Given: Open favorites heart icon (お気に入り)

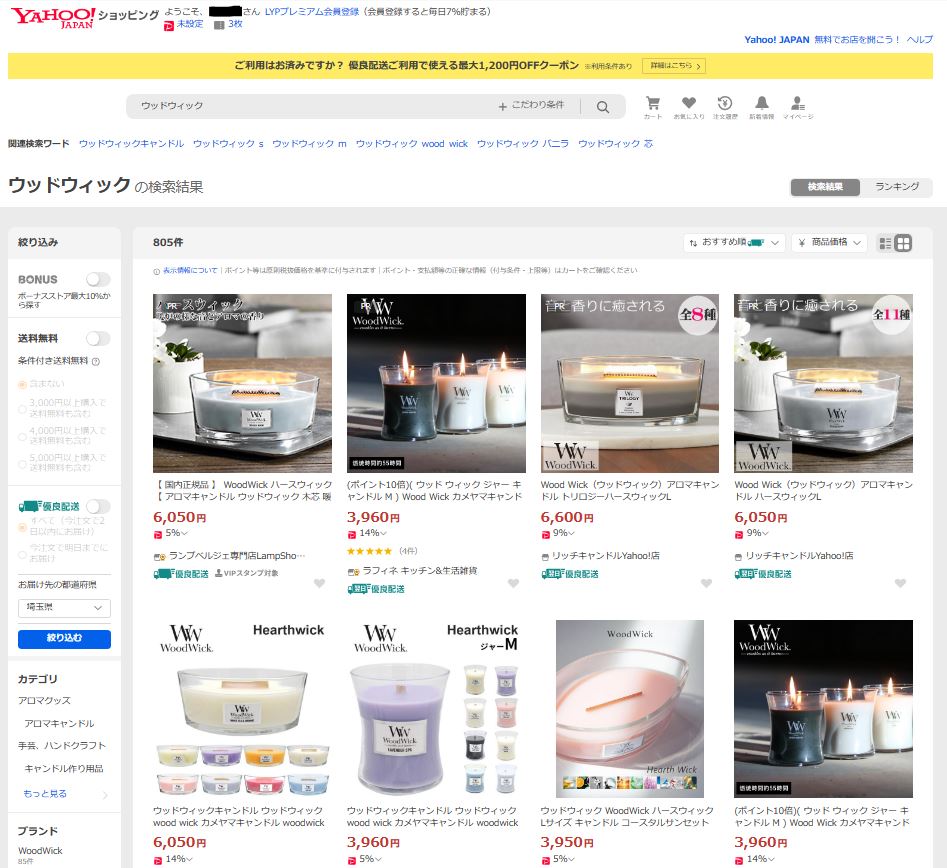Looking at the screenshot, I should [x=688, y=104].
